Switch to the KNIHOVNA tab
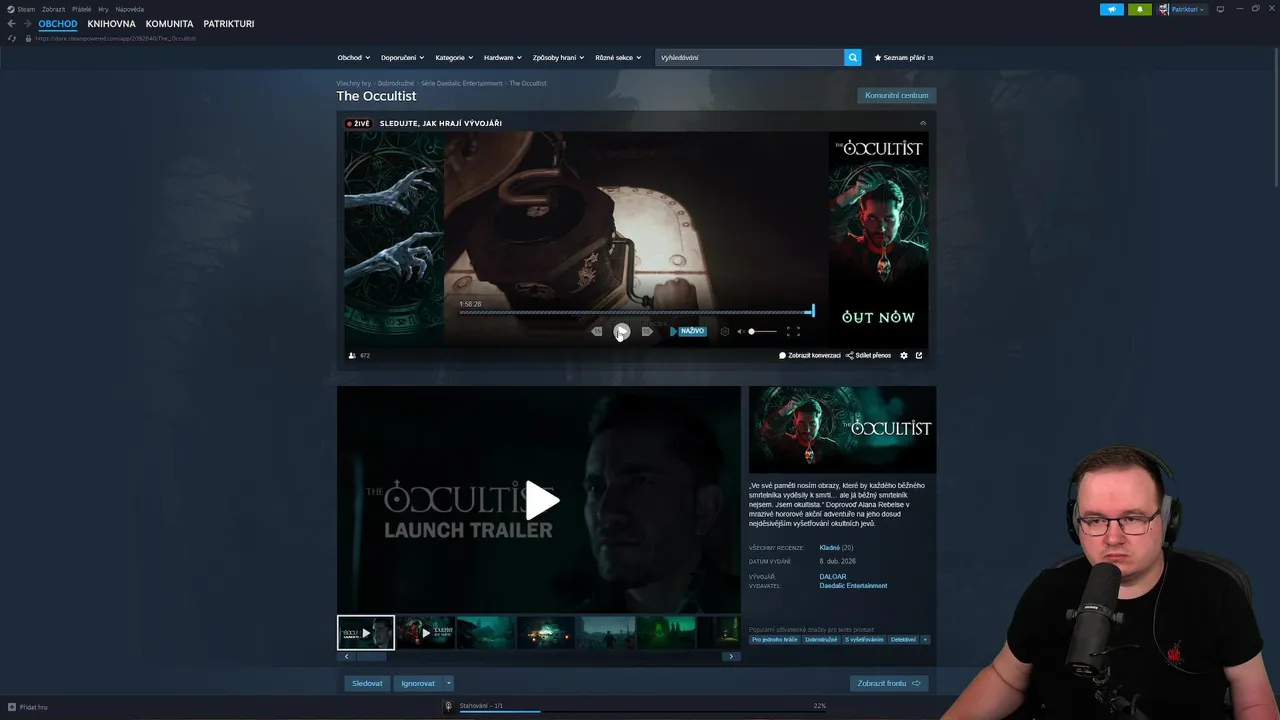 click(x=111, y=24)
